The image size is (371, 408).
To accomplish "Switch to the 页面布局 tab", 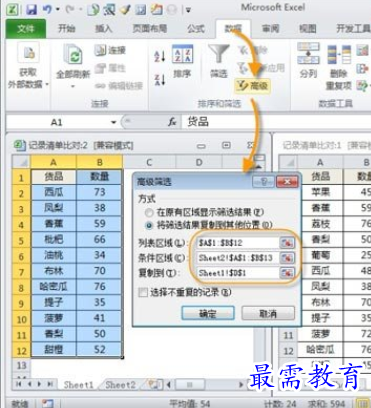I will click(x=149, y=29).
